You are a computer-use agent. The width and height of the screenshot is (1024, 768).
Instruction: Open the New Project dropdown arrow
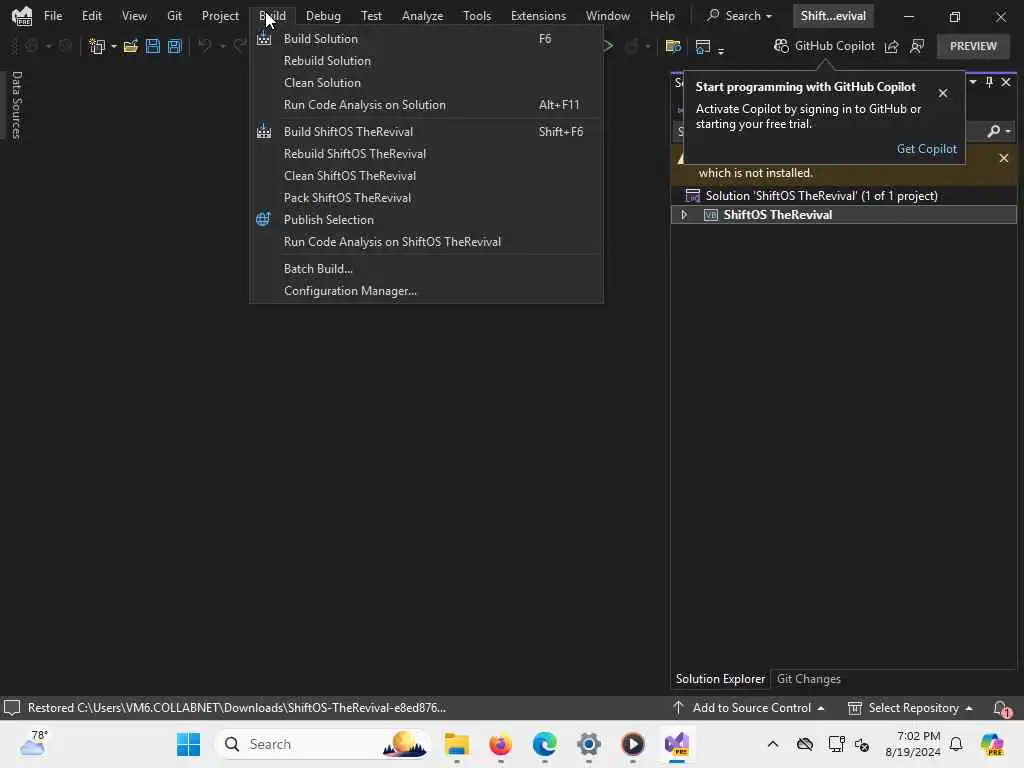114,46
